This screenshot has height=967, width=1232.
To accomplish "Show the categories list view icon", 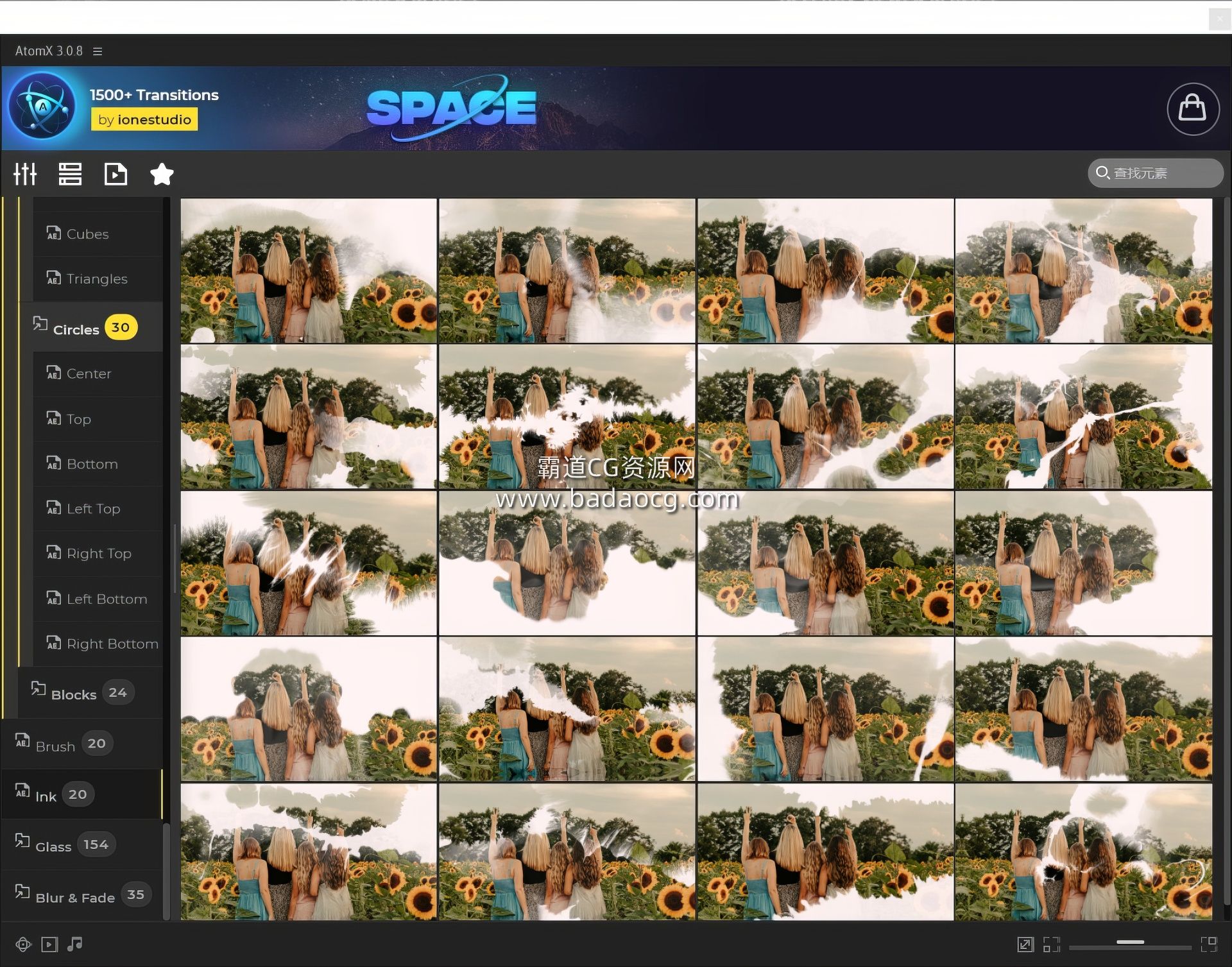I will click(x=70, y=174).
